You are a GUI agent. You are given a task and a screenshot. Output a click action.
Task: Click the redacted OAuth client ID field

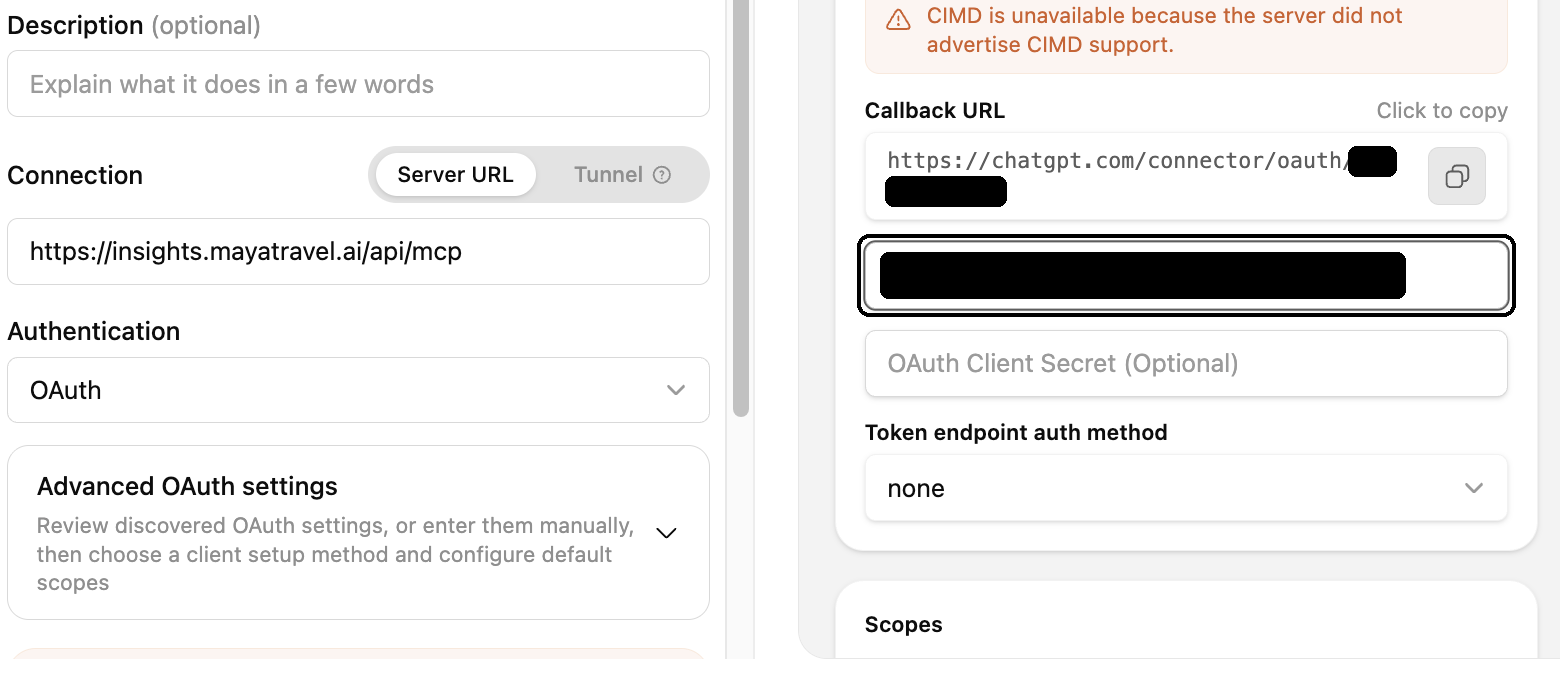1186,276
